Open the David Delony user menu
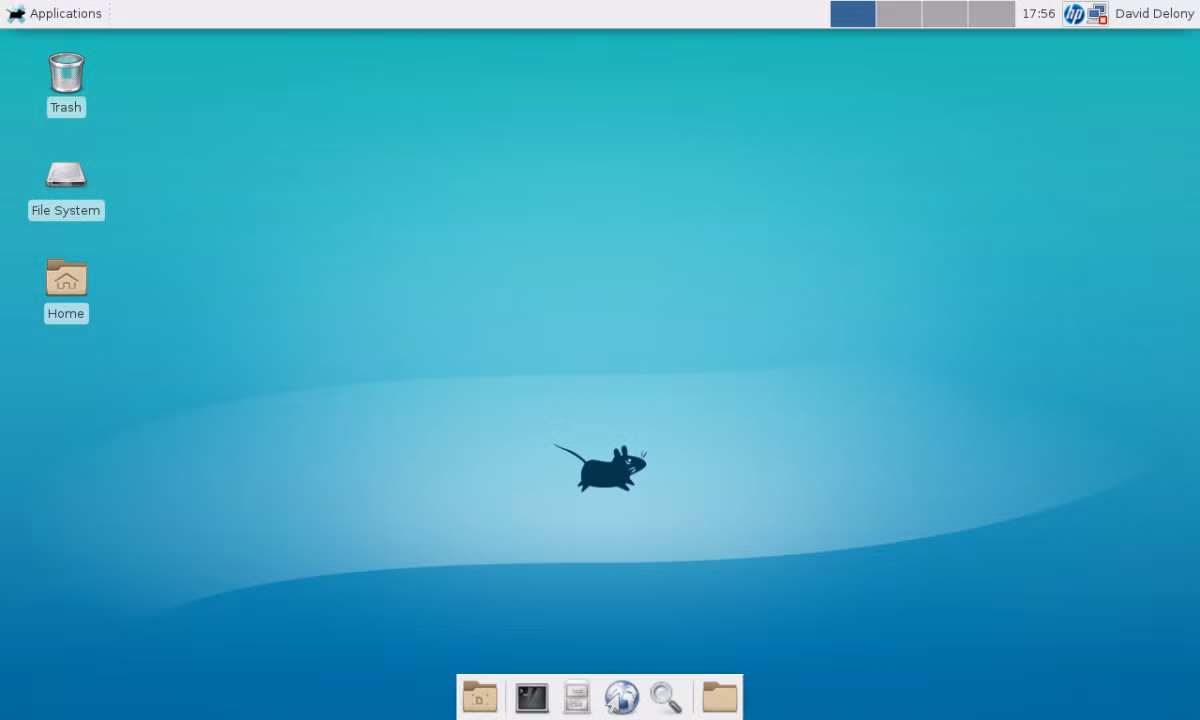The width and height of the screenshot is (1200, 720). pos(1154,14)
